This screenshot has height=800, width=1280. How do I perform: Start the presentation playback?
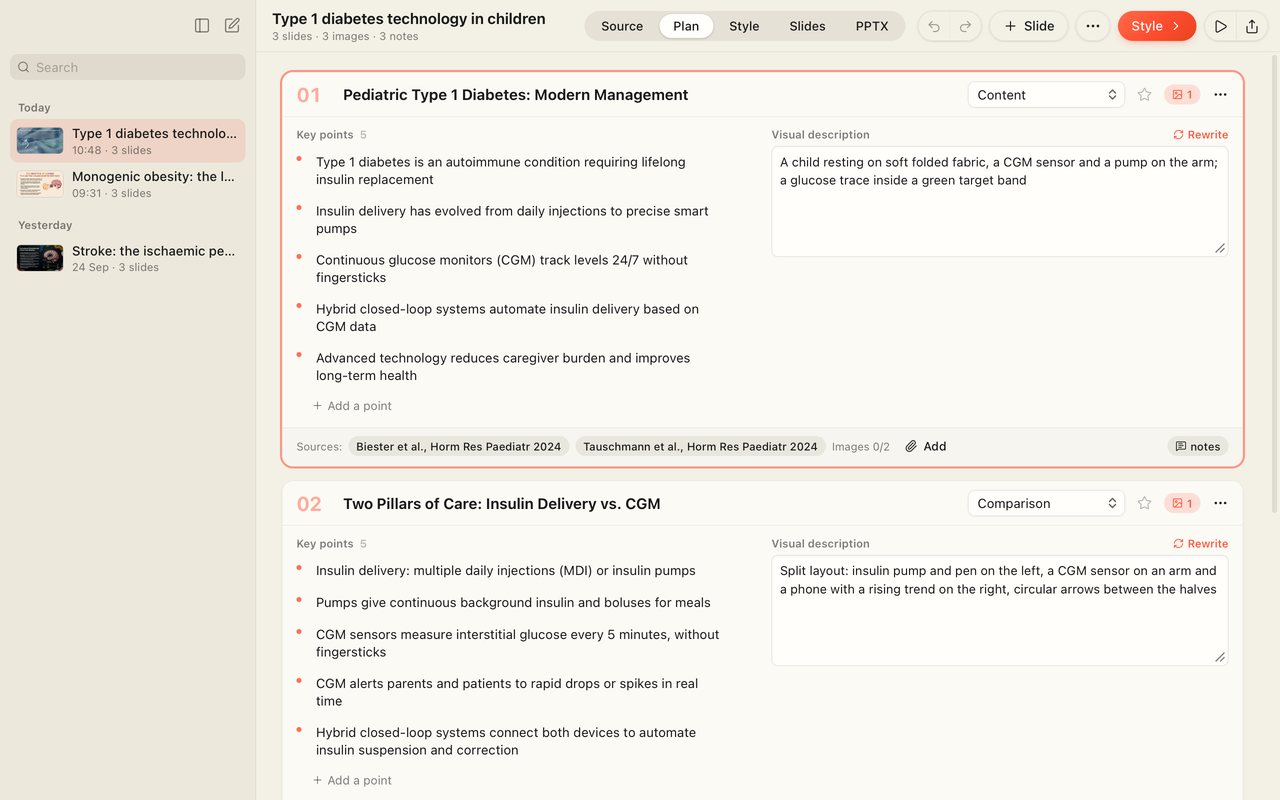[1220, 26]
